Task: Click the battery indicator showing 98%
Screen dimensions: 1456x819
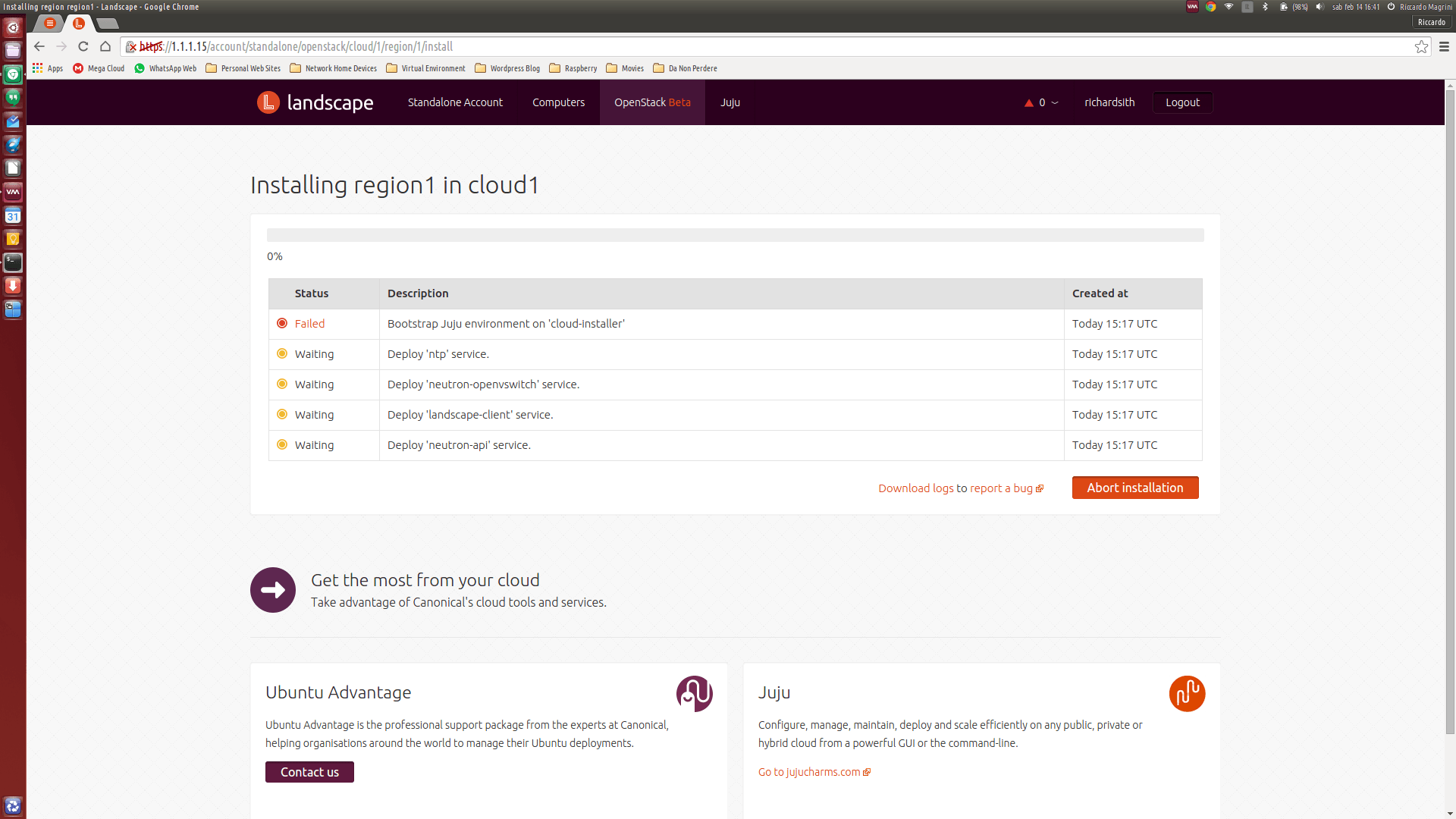Action: click(x=1294, y=7)
